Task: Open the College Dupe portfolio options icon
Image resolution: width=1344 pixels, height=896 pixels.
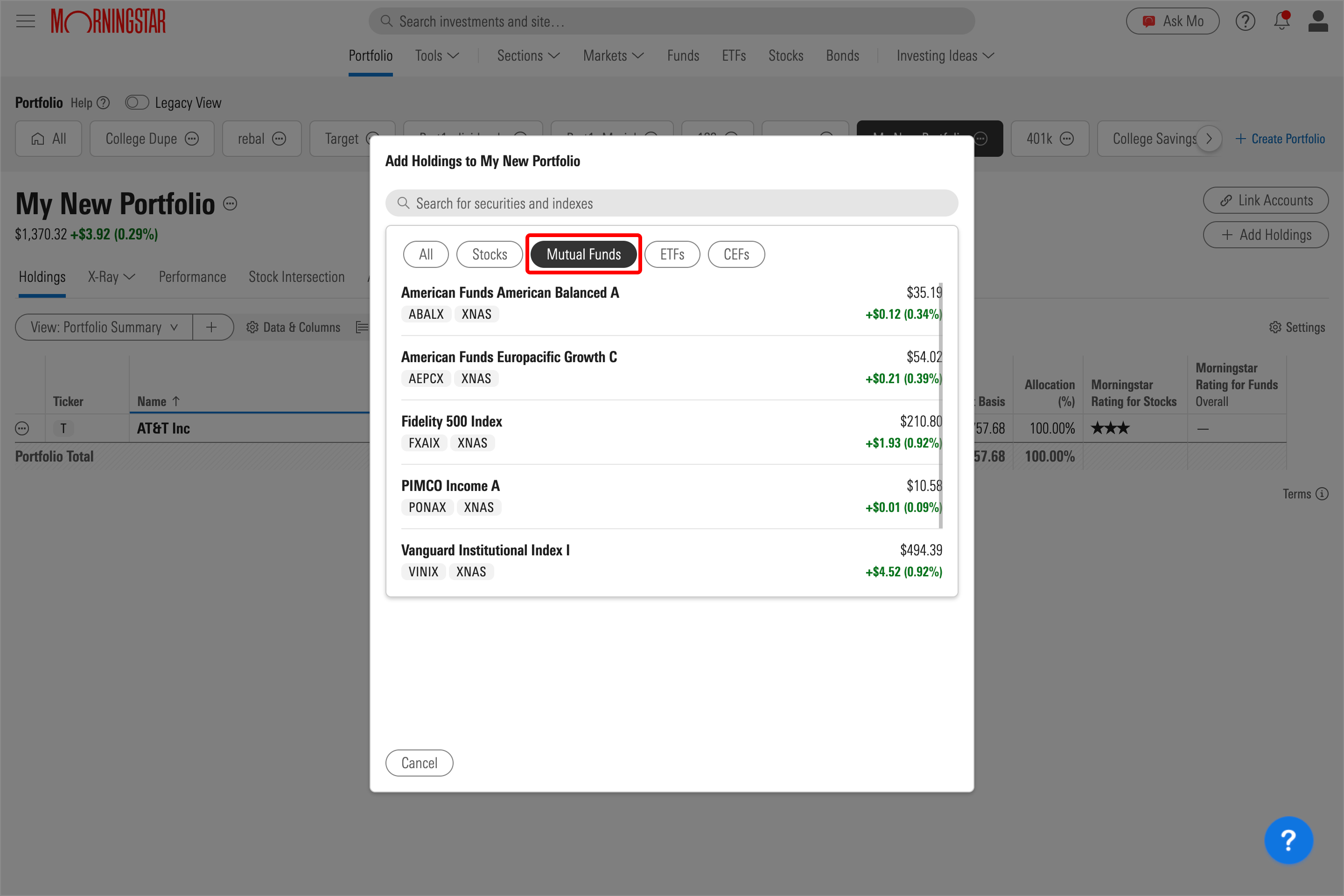Action: coord(192,139)
